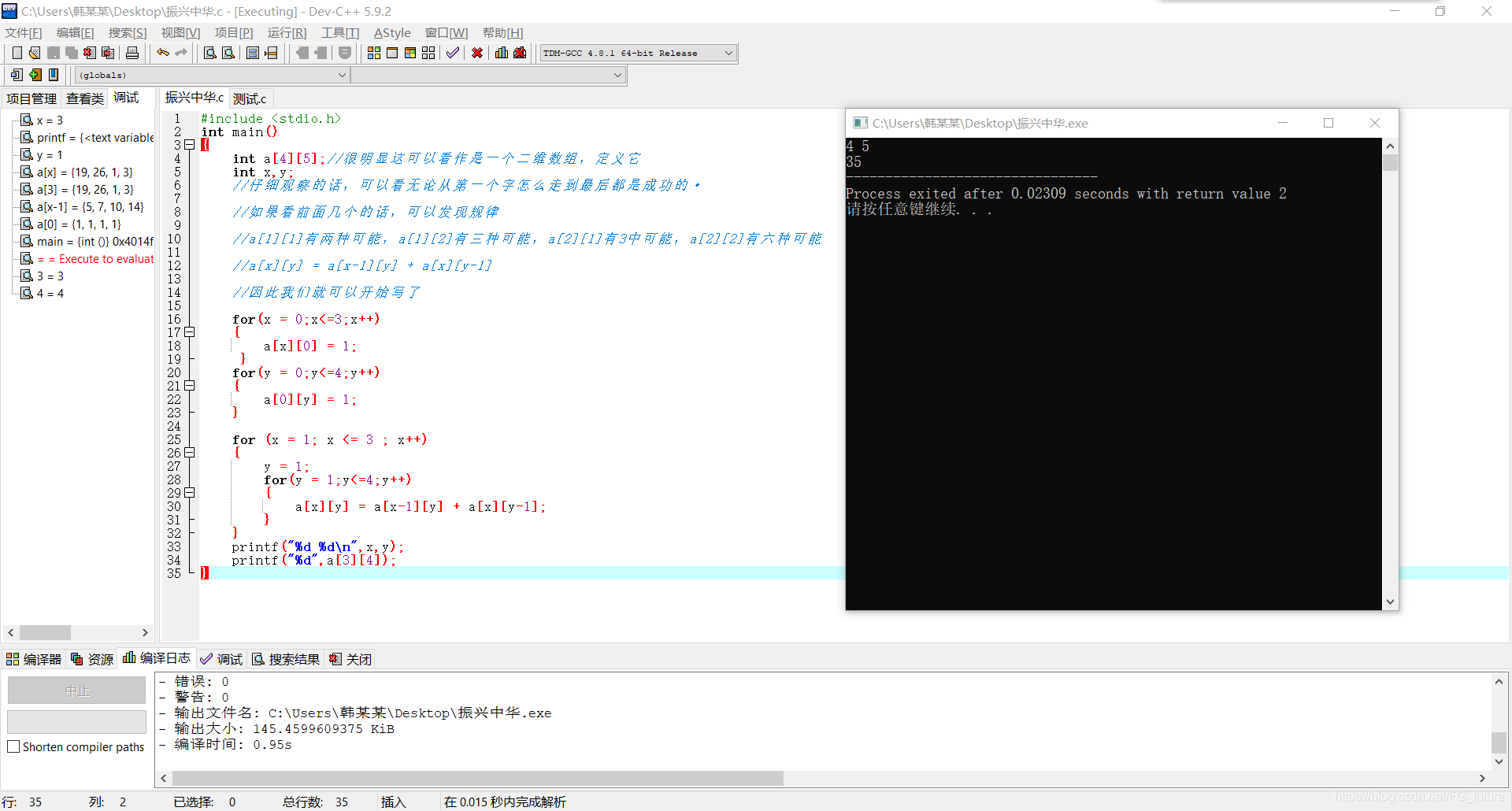Open the Find tool in toolbar
Image resolution: width=1512 pixels, height=811 pixels.
coord(210,53)
